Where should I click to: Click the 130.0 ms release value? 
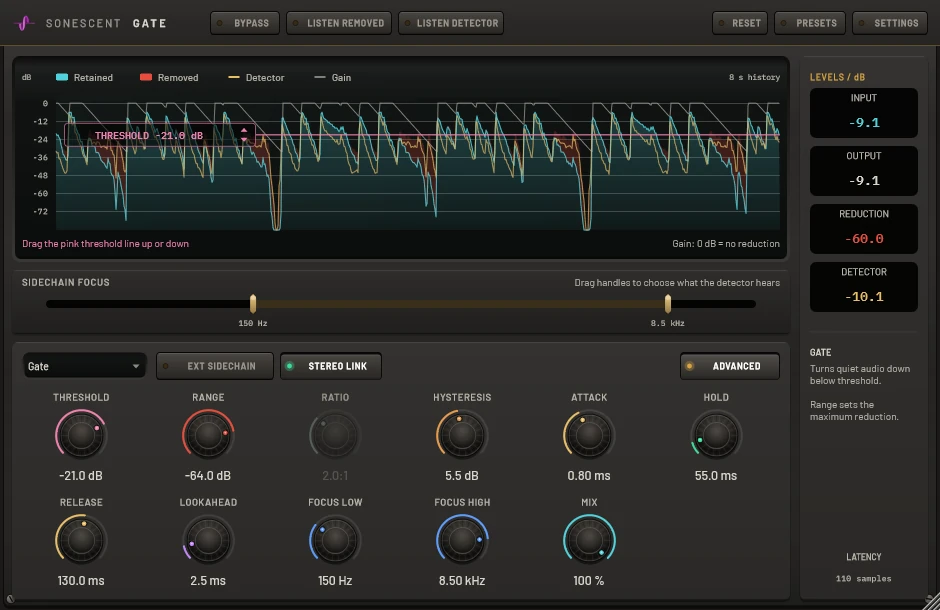81,581
